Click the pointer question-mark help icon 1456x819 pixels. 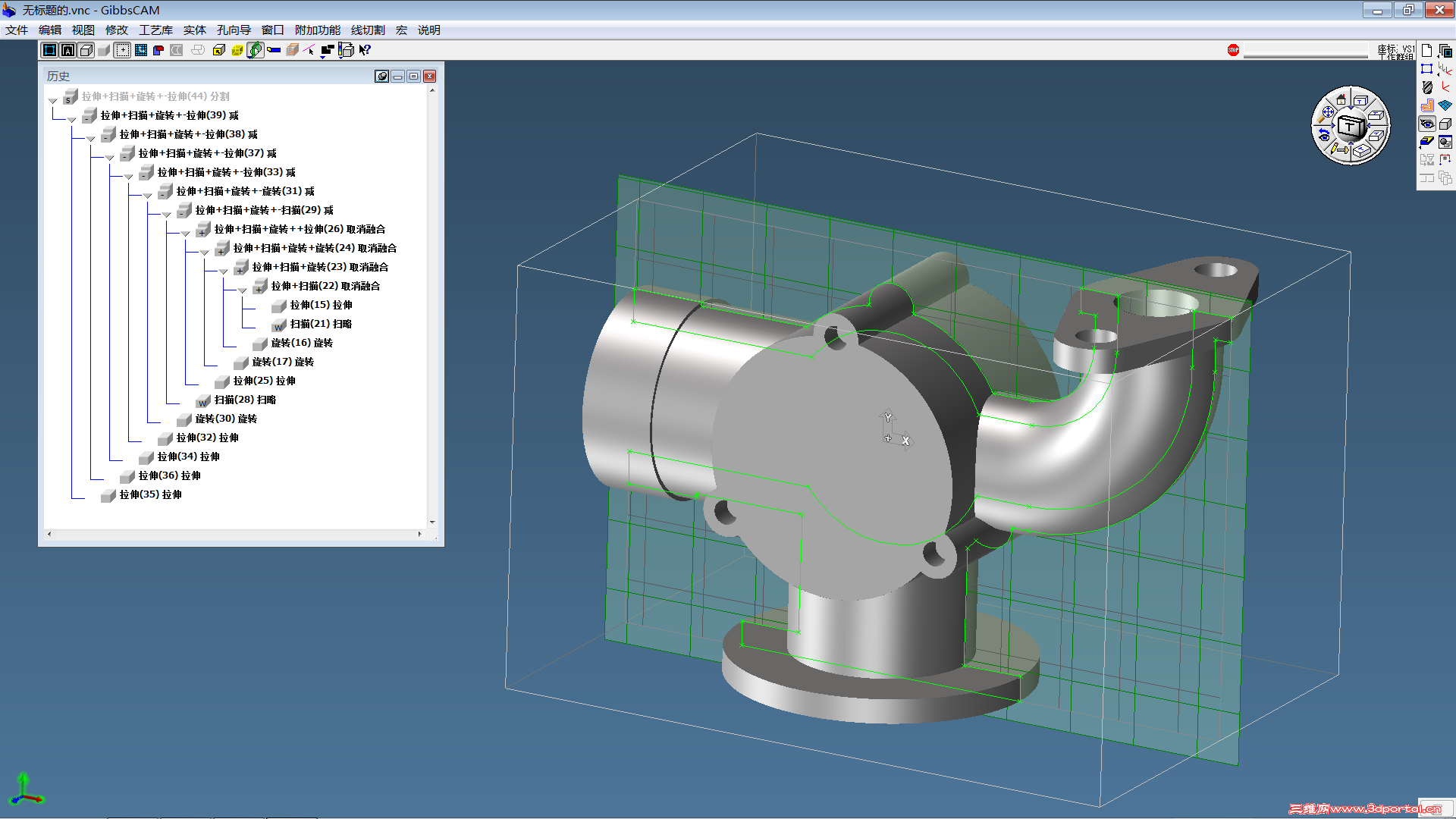365,50
